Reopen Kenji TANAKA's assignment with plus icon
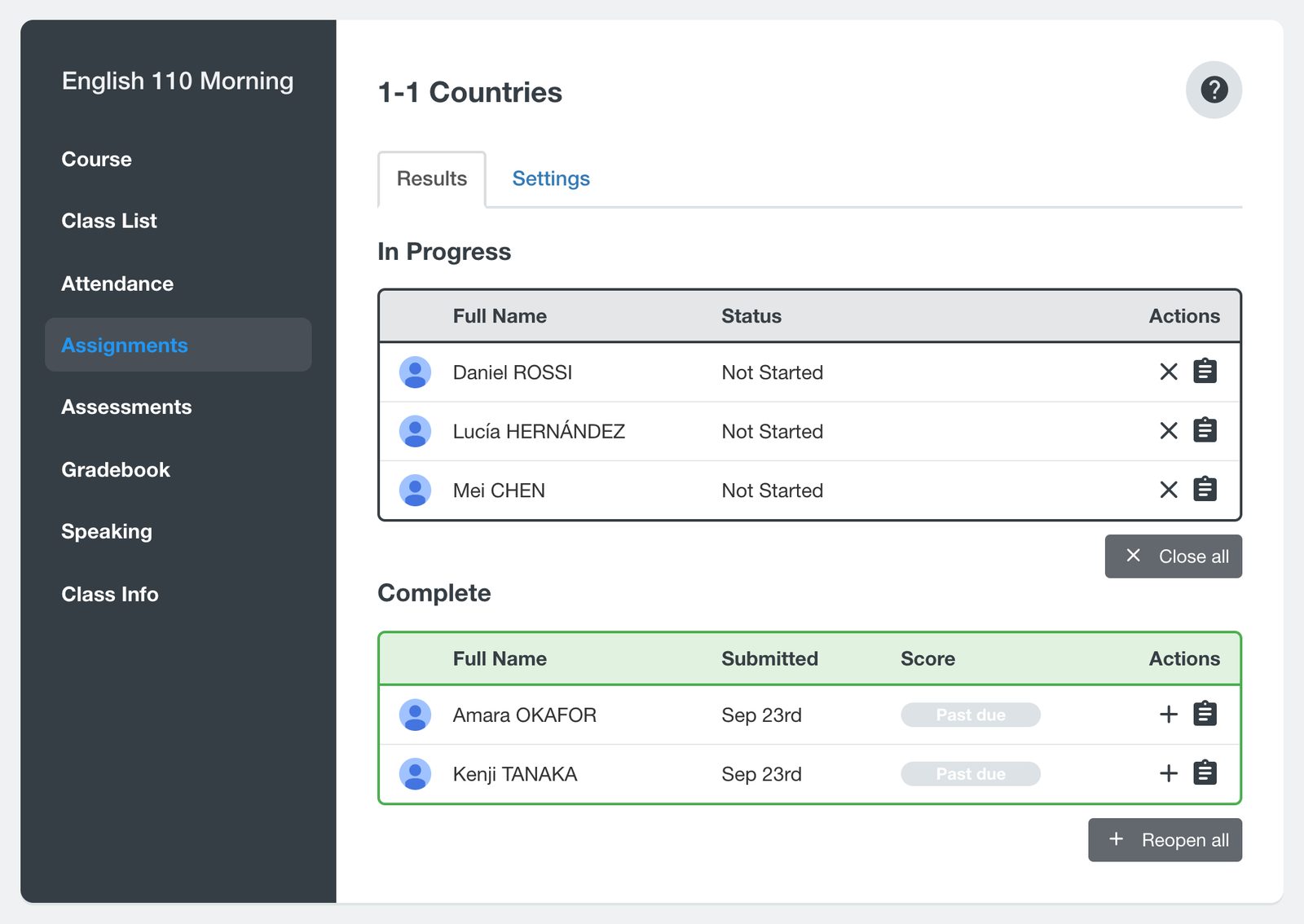This screenshot has width=1304, height=924. click(1169, 773)
